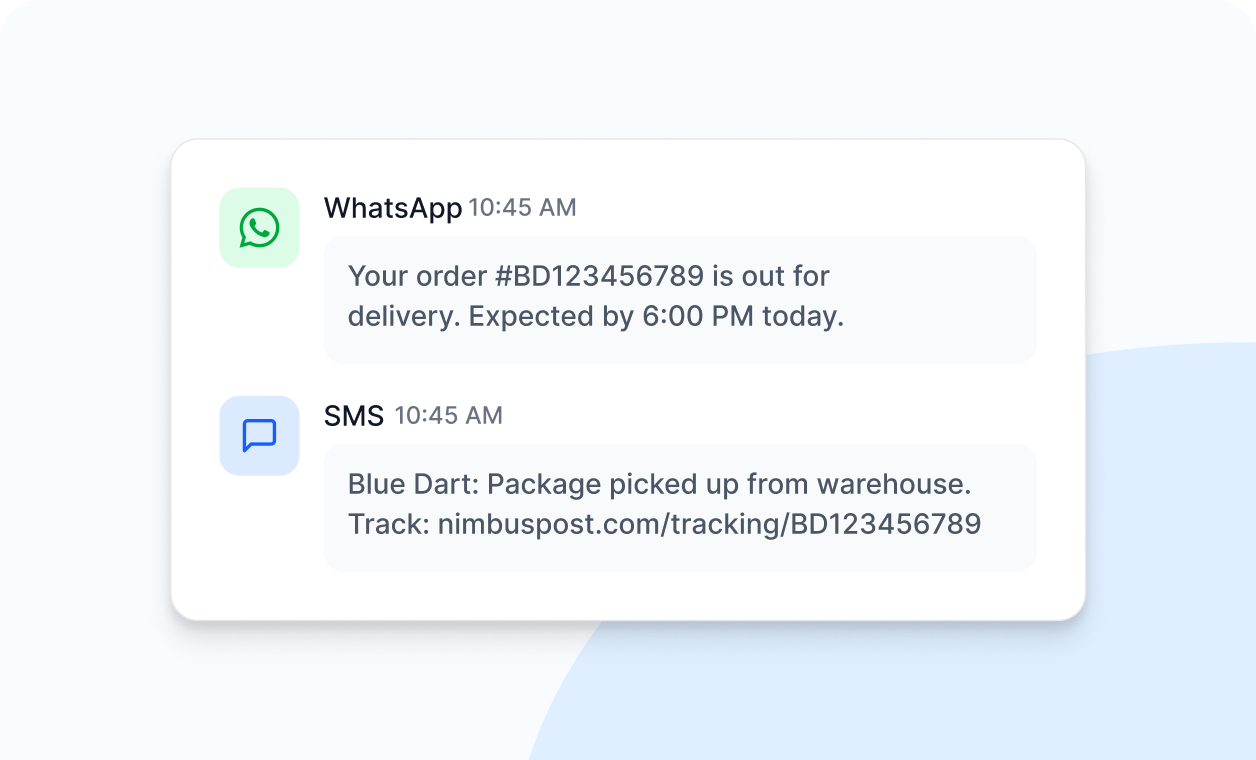Viewport: 1256px width, 760px height.
Task: Click the green WhatsApp logo icon
Action: pyautogui.click(x=259, y=228)
